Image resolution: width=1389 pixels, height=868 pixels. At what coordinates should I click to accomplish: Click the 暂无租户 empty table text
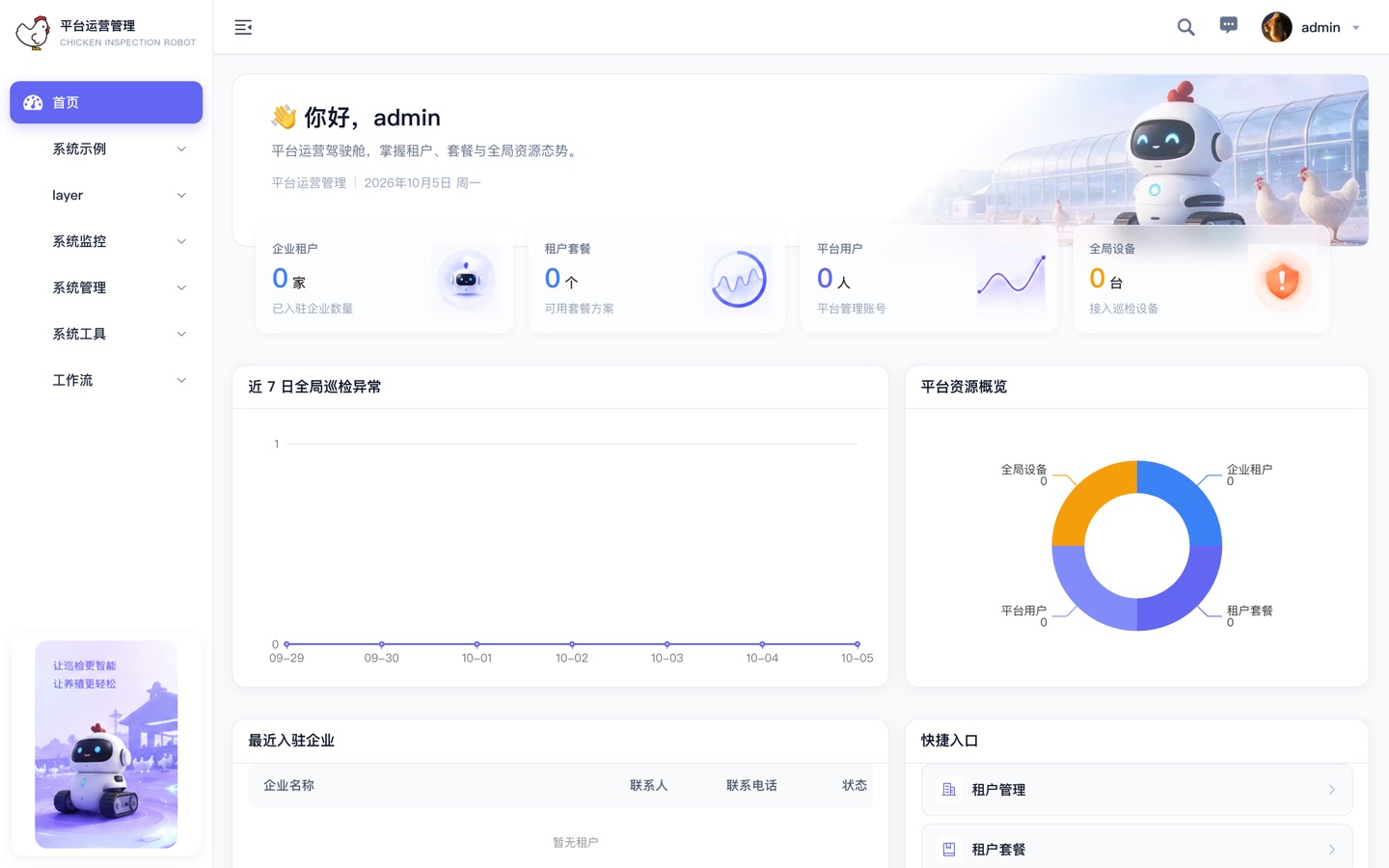tap(576, 842)
